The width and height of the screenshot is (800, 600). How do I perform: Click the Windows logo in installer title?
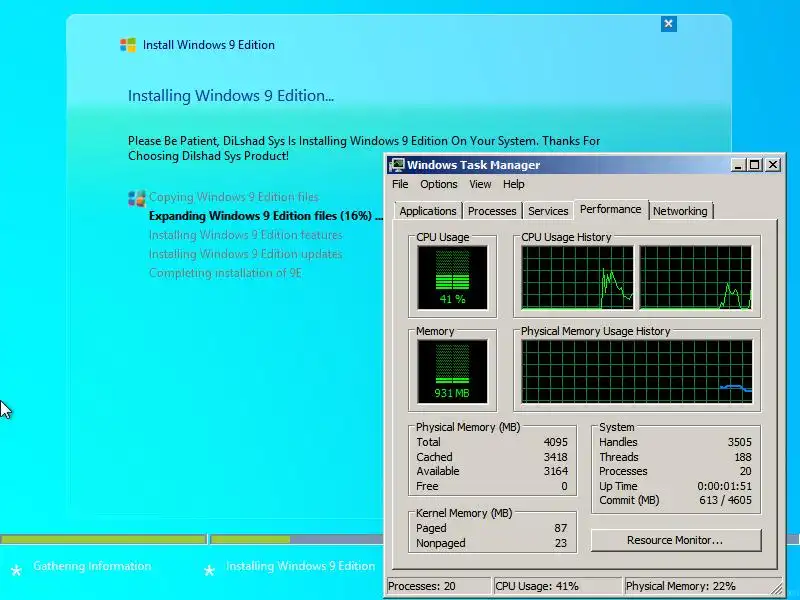[x=128, y=45]
